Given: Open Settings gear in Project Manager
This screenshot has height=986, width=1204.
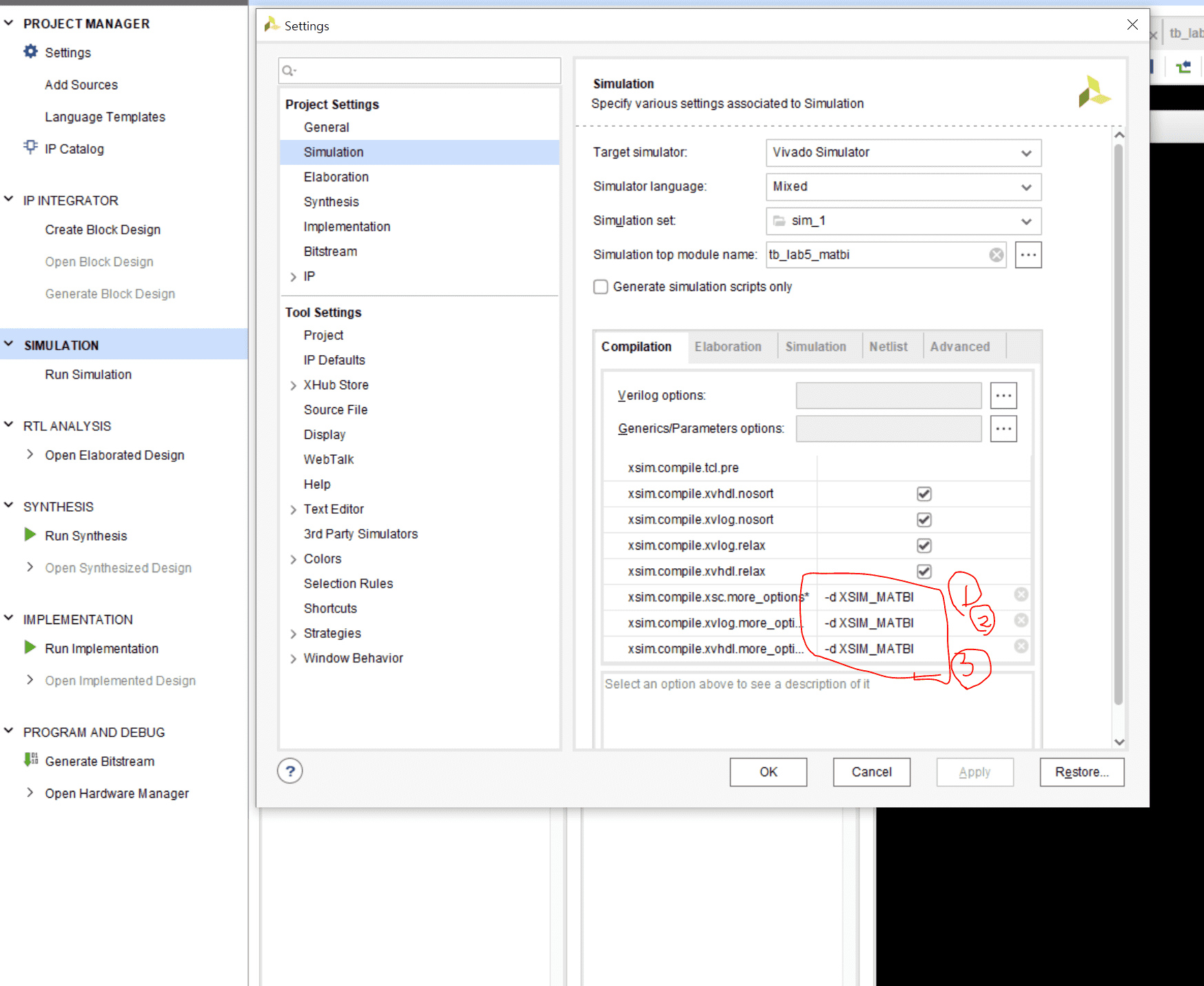Looking at the screenshot, I should tap(30, 52).
